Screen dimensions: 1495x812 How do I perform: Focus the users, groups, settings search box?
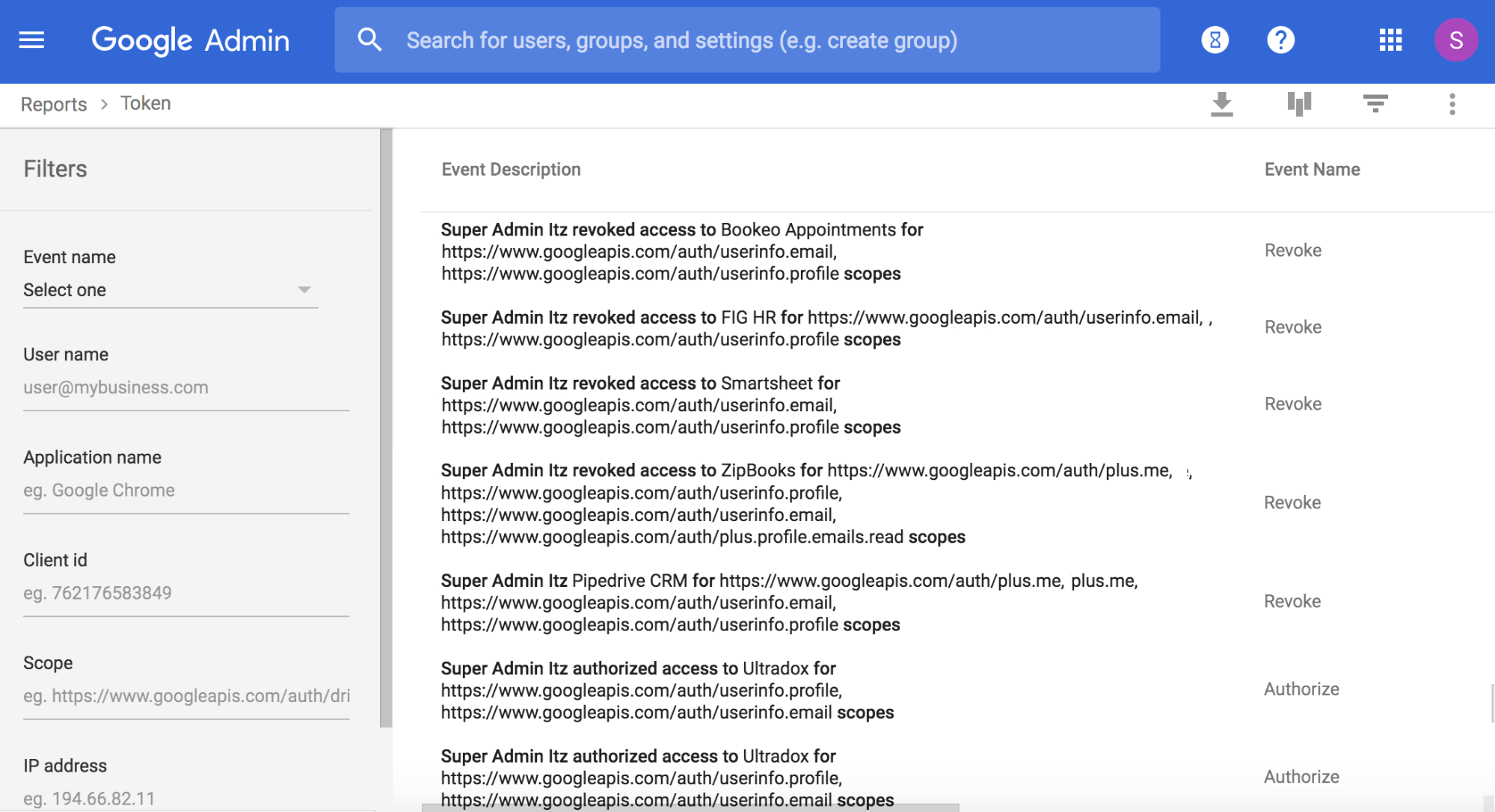pyautogui.click(x=746, y=40)
